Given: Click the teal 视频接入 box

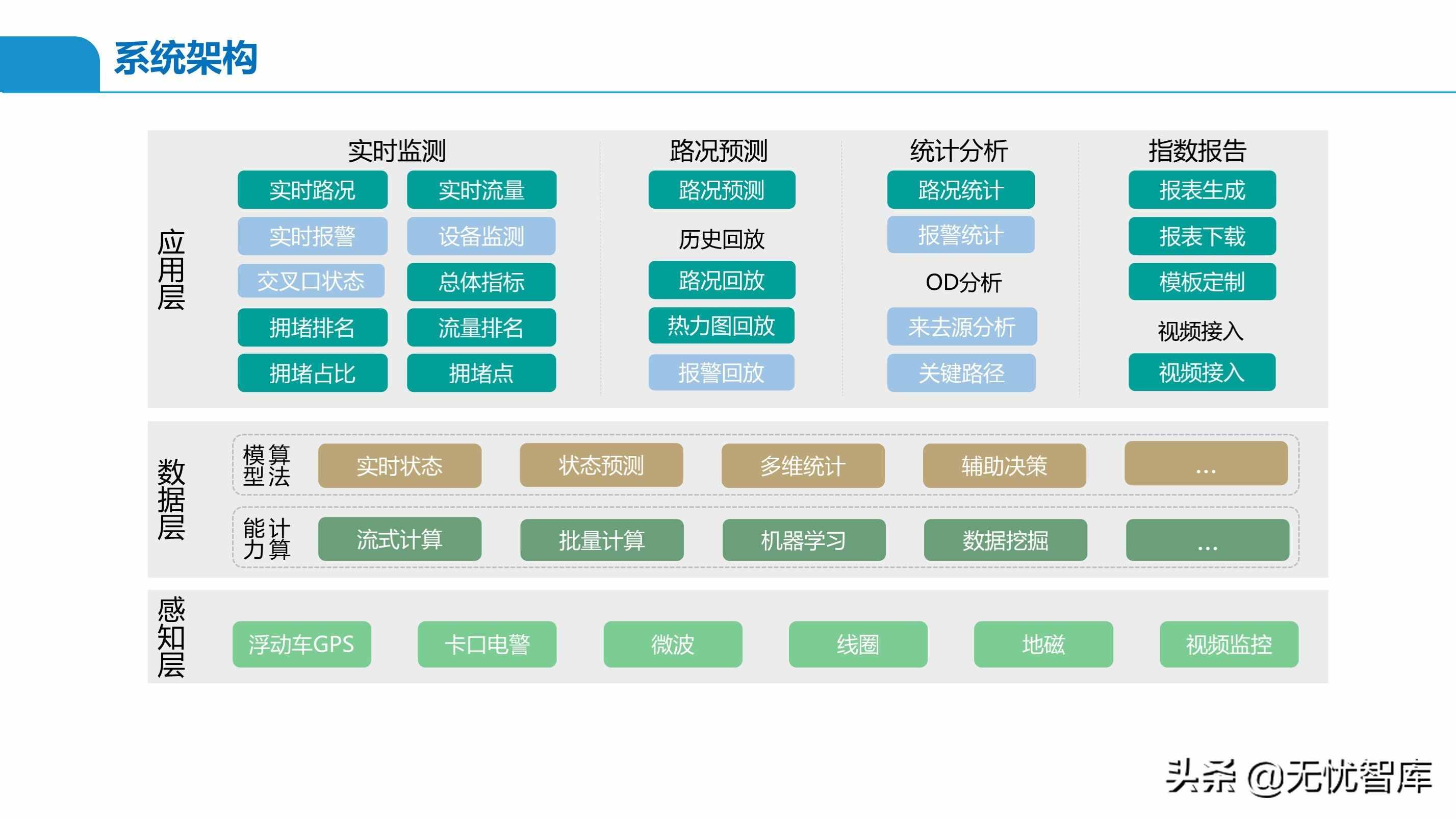Looking at the screenshot, I should (x=1202, y=372).
